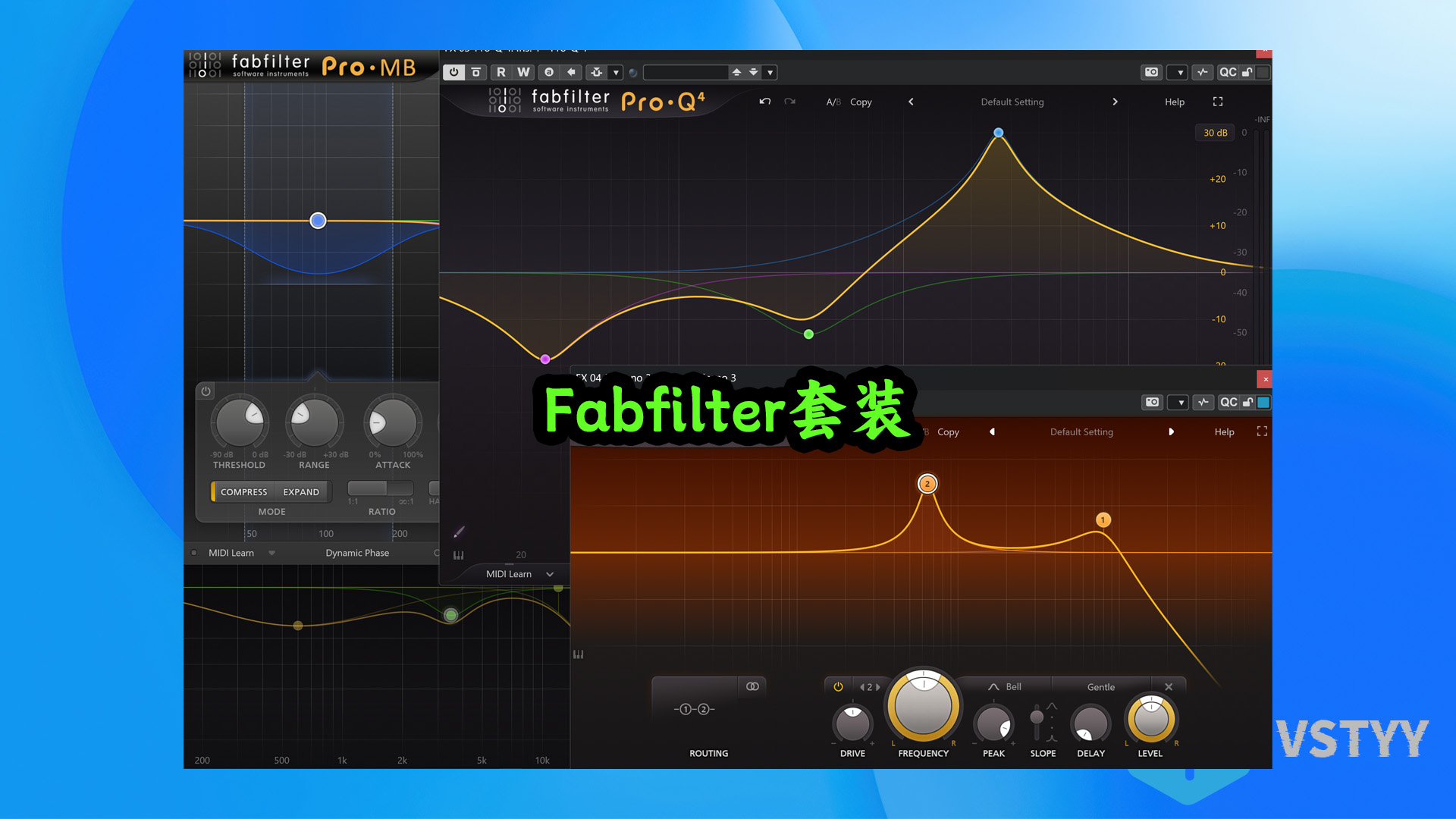Switch to the B state via A/B control

(837, 102)
